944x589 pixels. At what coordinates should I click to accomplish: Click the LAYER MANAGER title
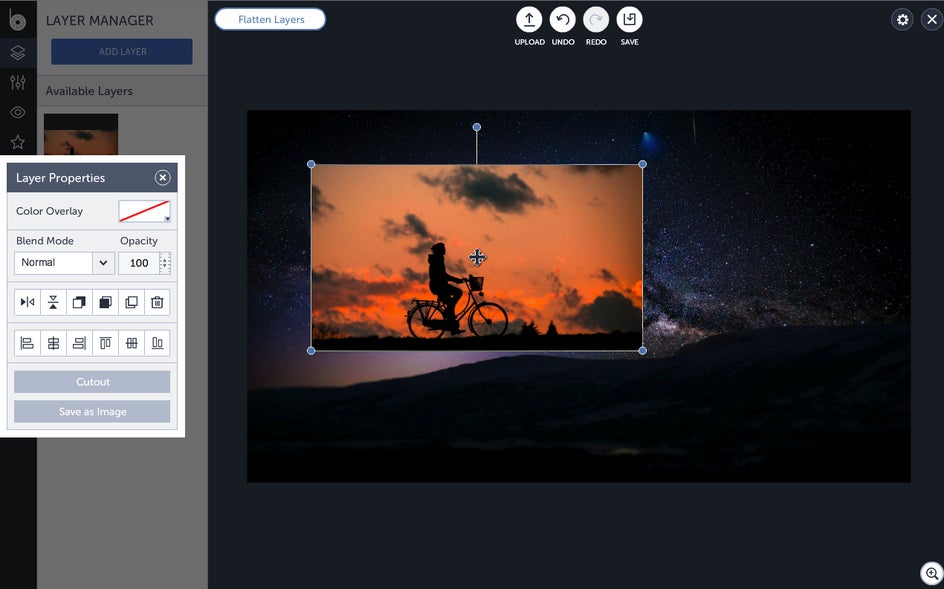100,20
